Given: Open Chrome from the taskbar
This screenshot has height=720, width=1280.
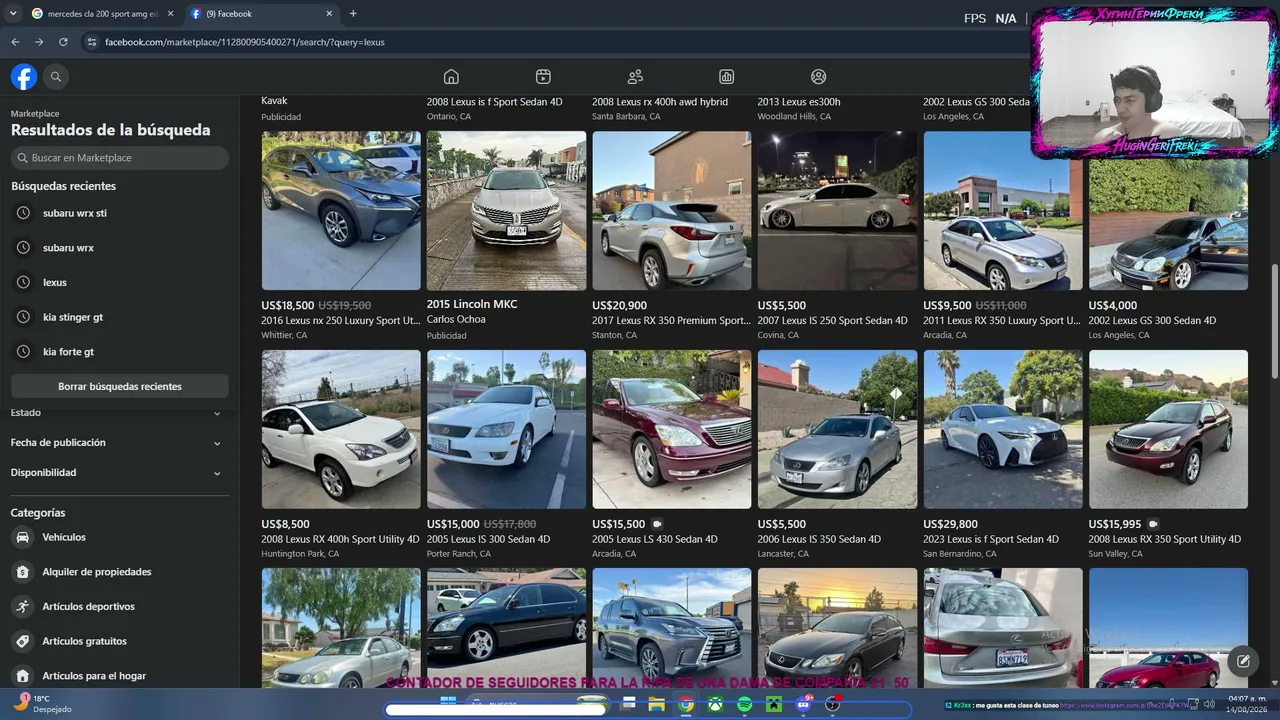Looking at the screenshot, I should click(686, 705).
